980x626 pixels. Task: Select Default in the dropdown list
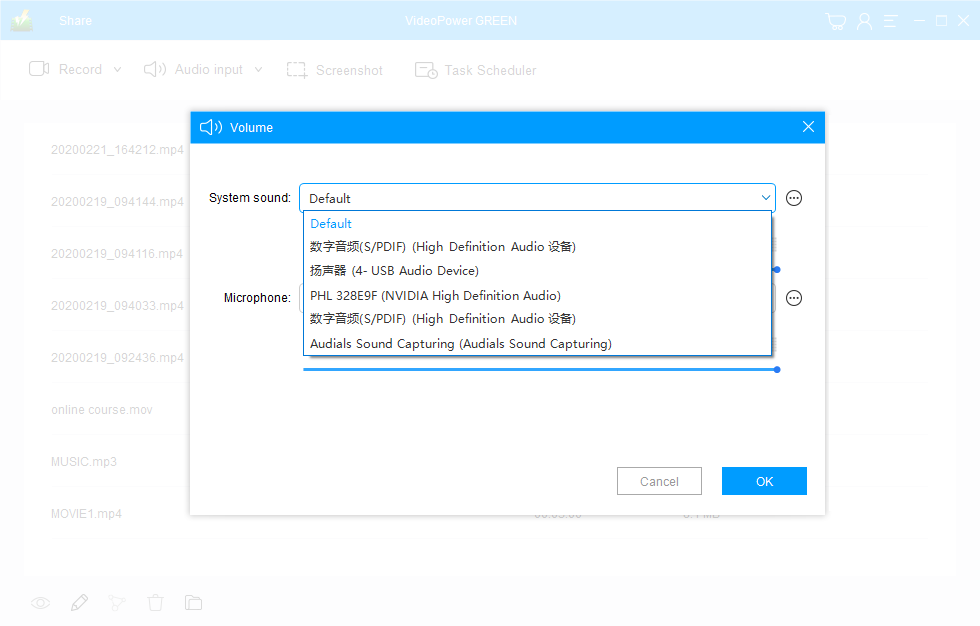pos(331,224)
